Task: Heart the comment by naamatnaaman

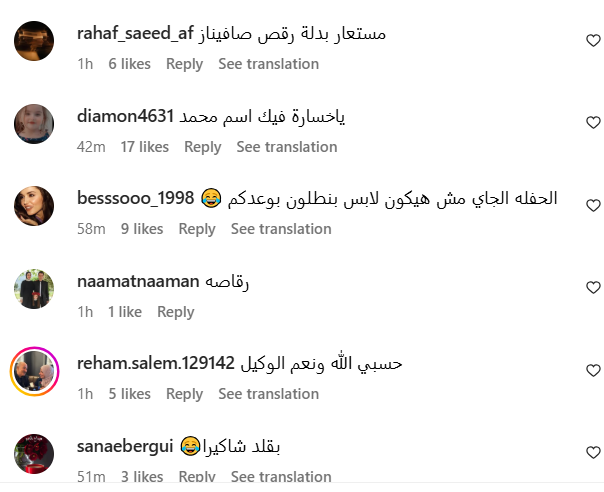Action: coord(593,288)
